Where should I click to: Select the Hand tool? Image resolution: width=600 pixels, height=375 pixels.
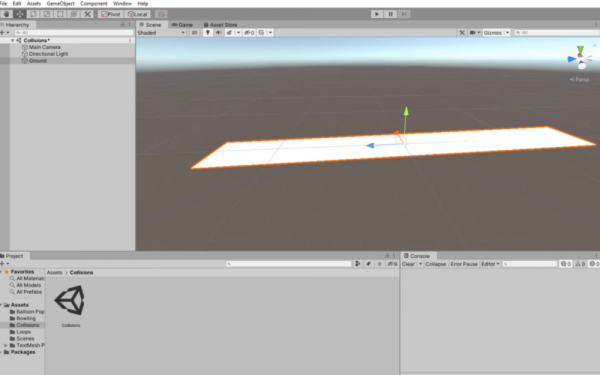[6, 14]
